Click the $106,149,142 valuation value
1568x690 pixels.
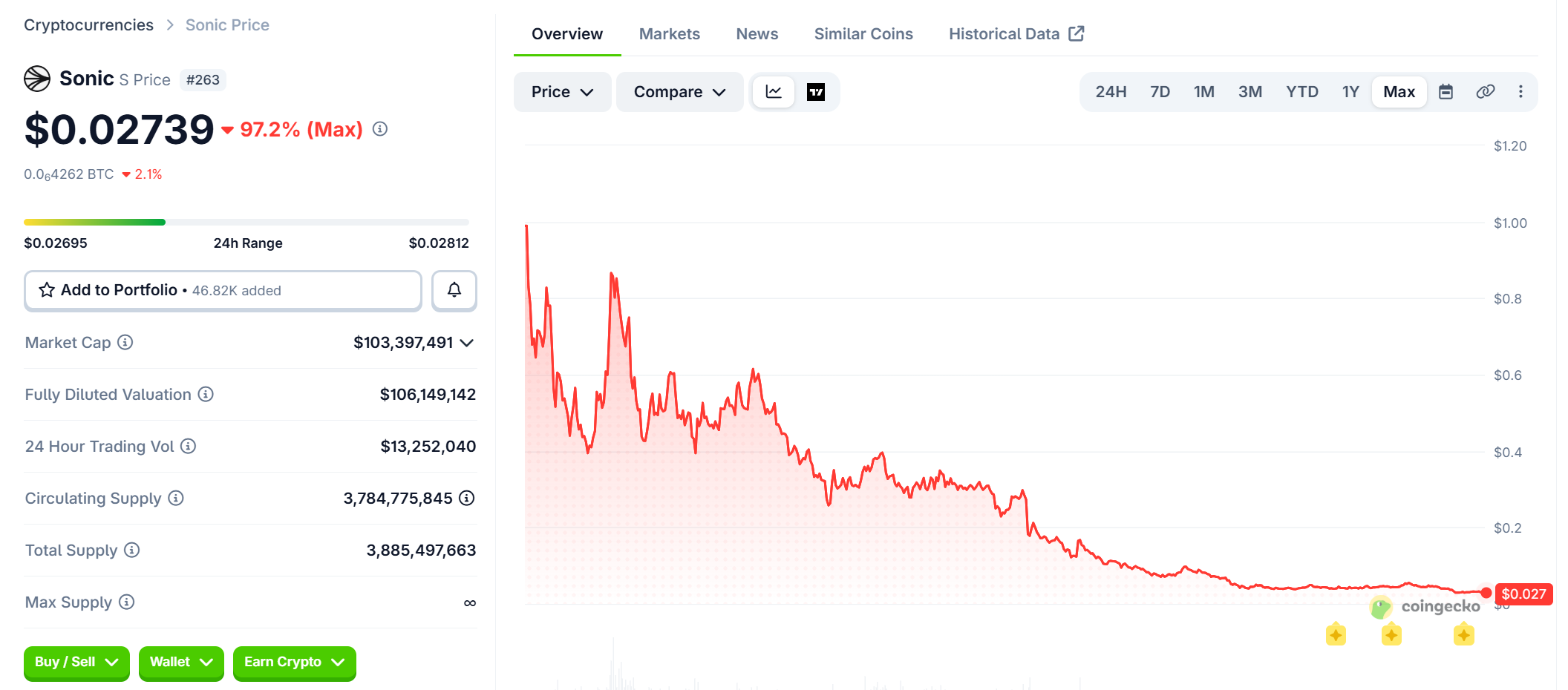pyautogui.click(x=428, y=395)
